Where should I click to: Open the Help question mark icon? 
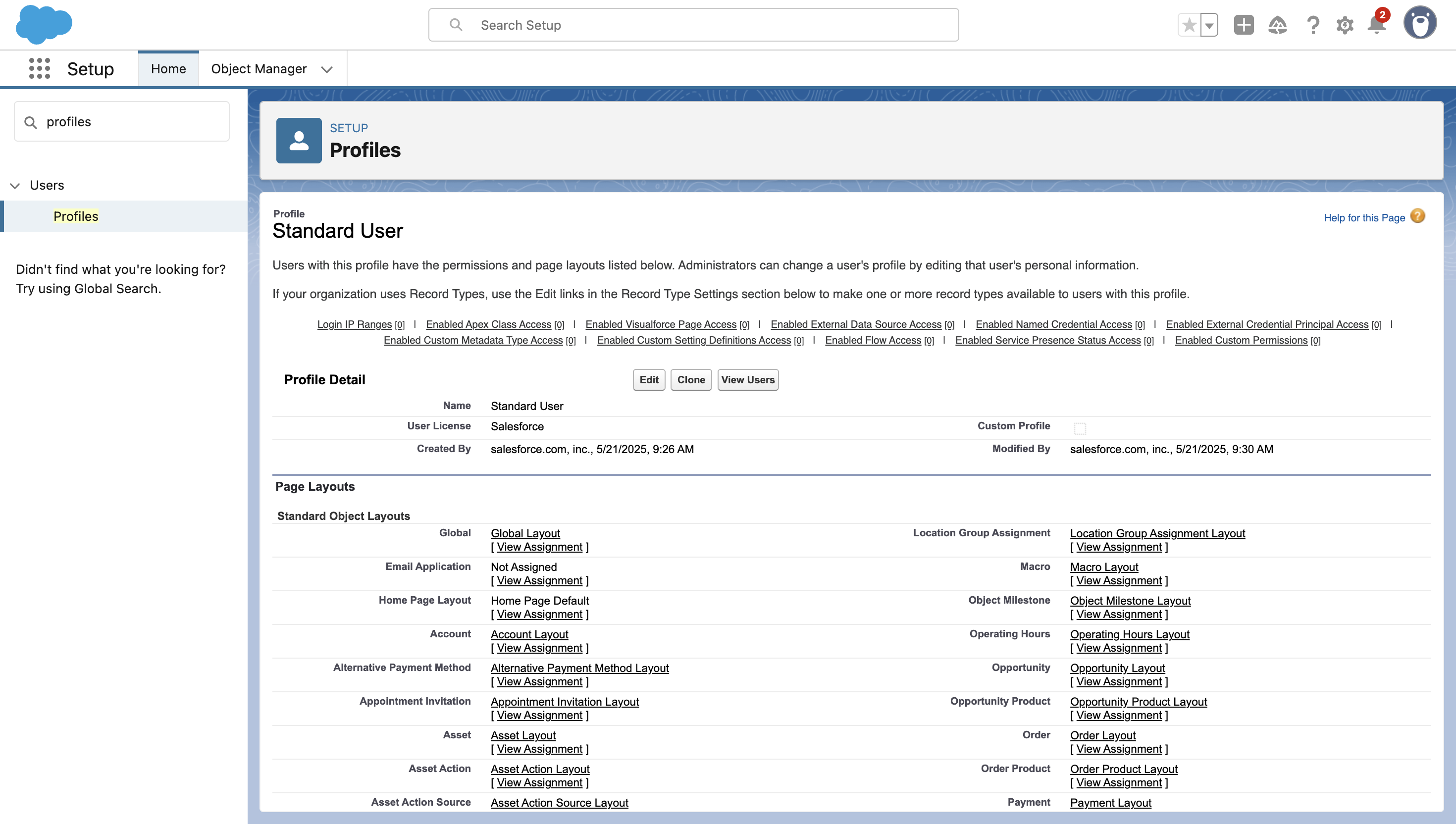click(x=1313, y=25)
